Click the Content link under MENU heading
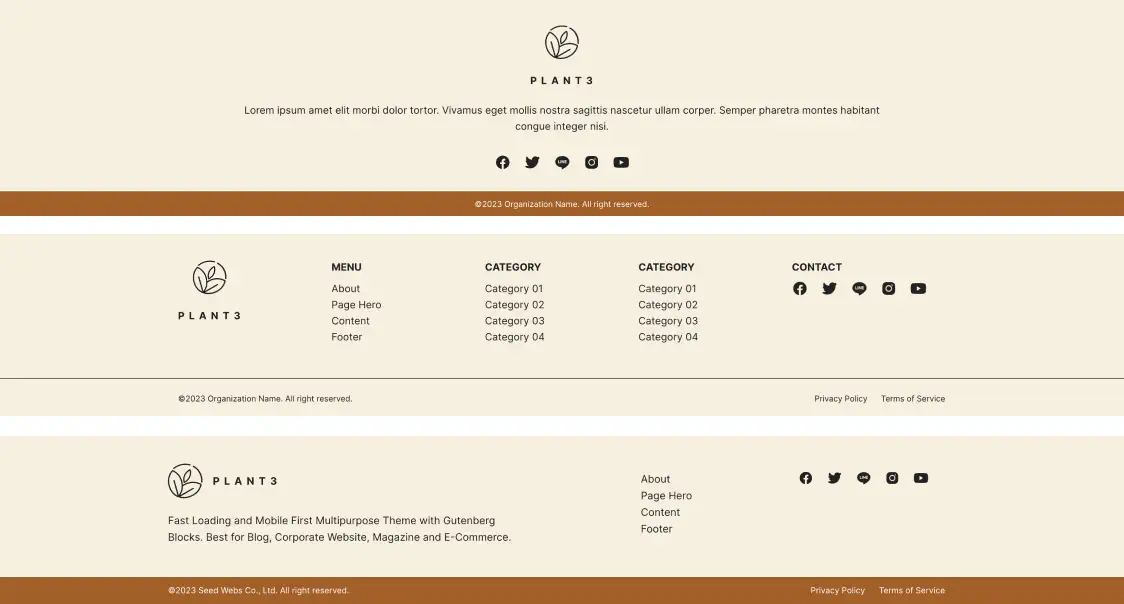 (x=350, y=321)
